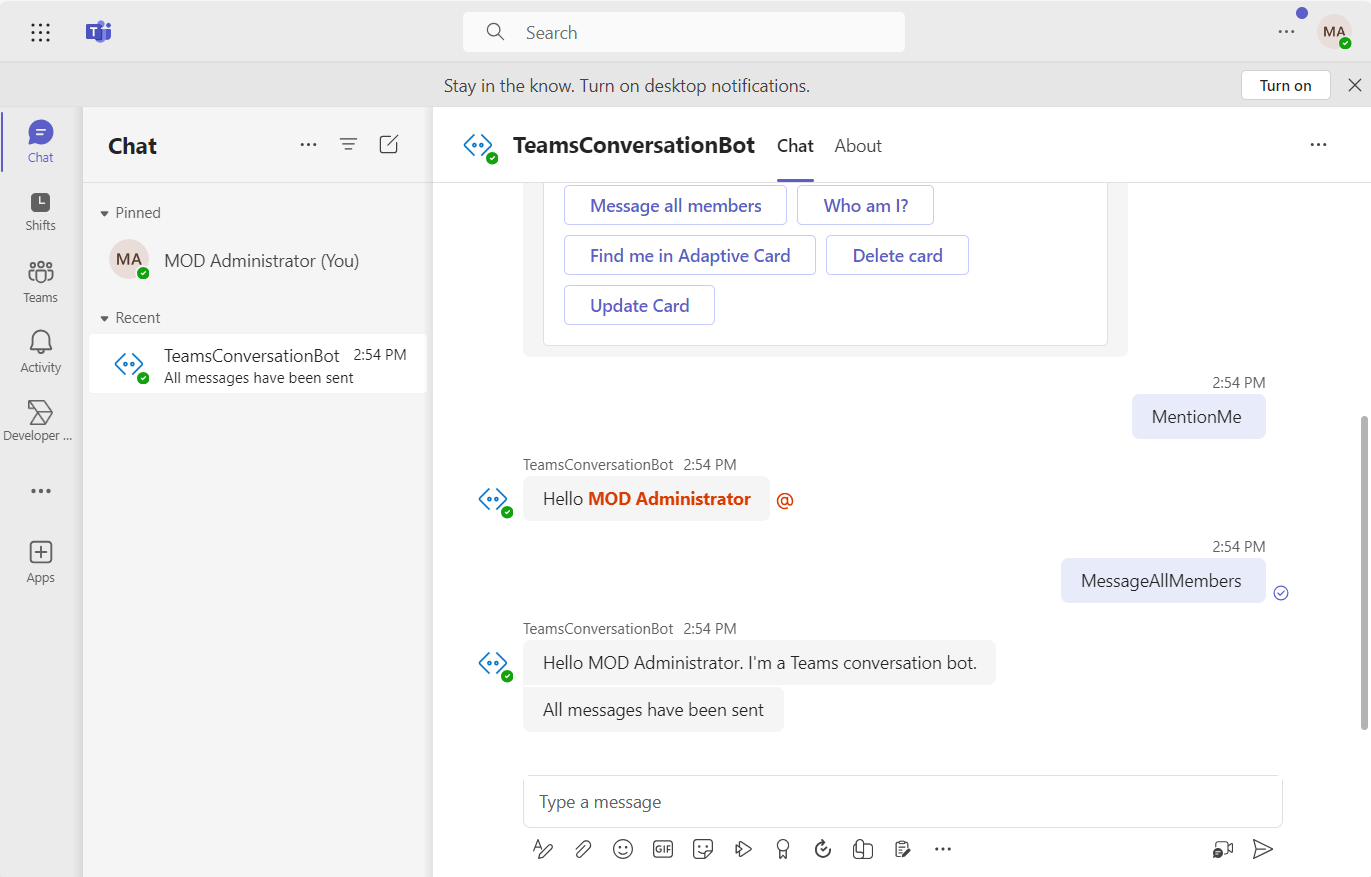The width and height of the screenshot is (1371, 877).
Task: Dismiss the desktop notifications banner
Action: 1355,85
